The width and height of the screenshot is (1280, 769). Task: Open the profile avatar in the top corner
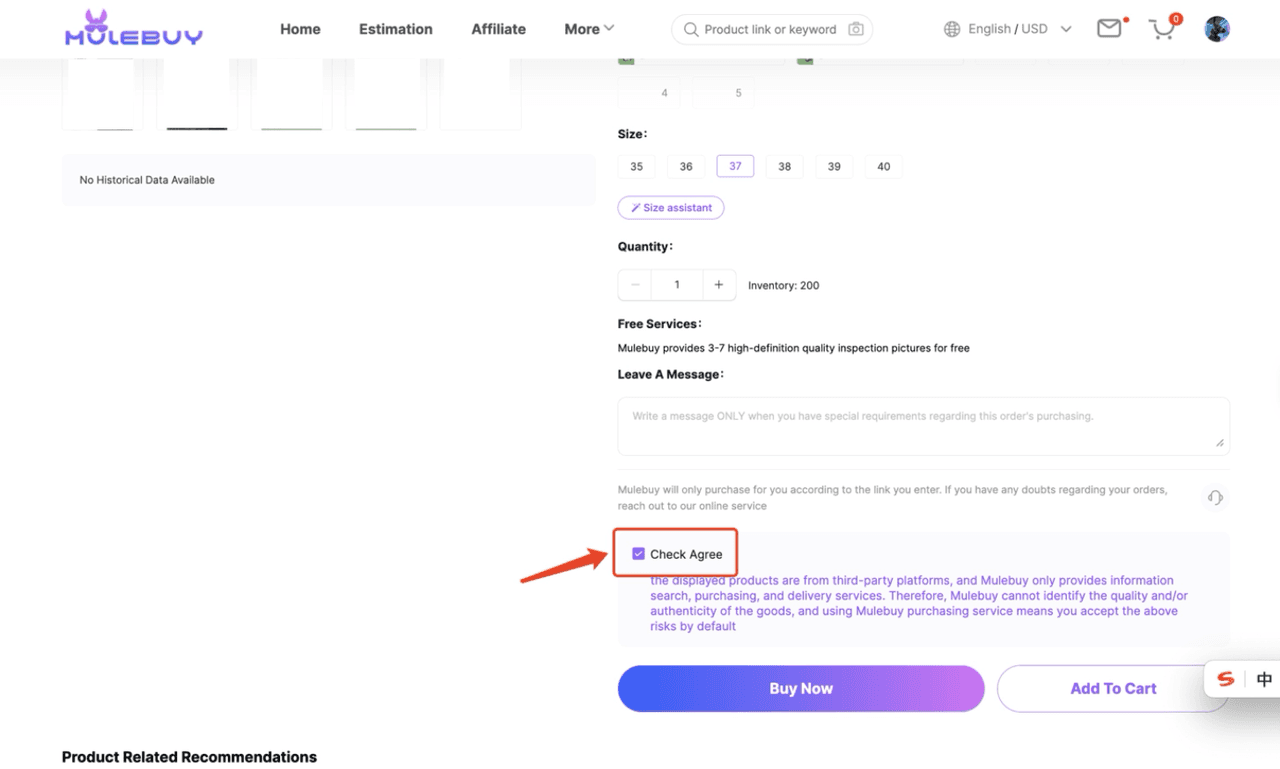[x=1217, y=29]
